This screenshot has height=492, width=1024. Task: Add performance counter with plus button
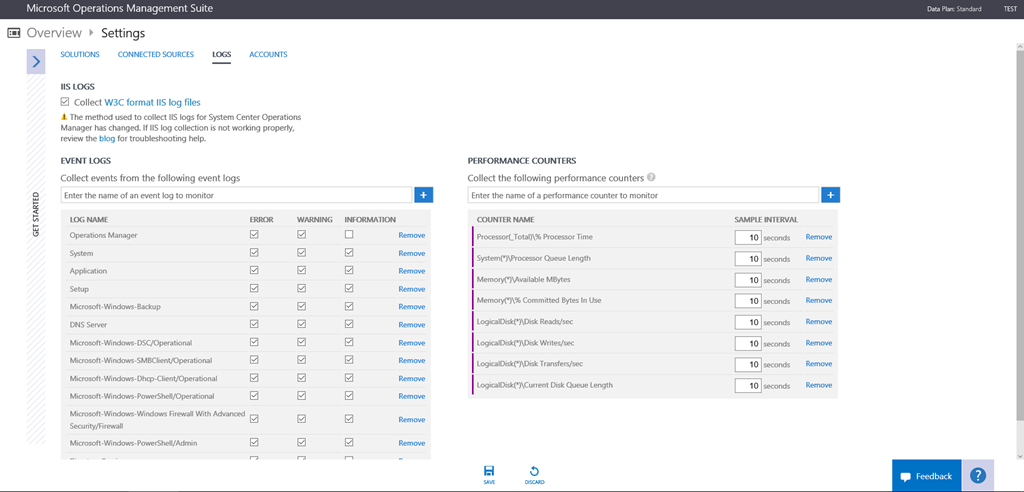click(830, 195)
